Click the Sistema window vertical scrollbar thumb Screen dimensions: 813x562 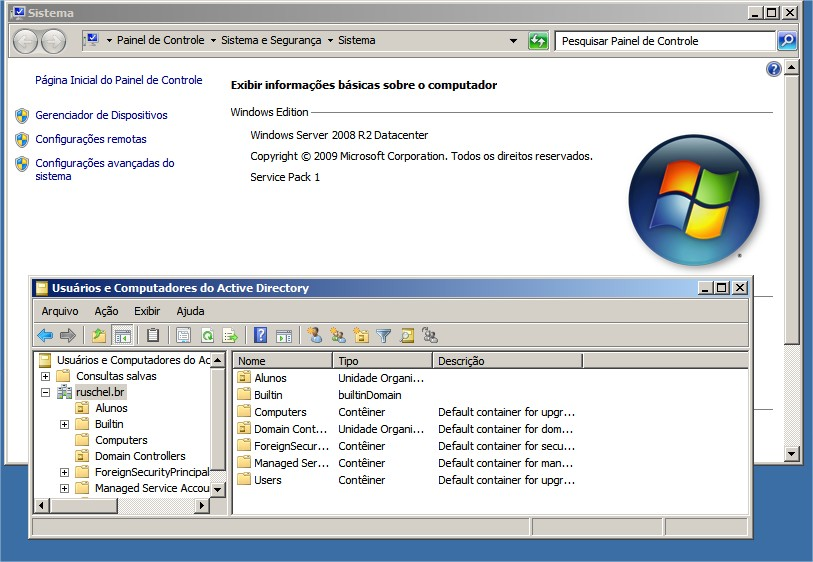(791, 209)
